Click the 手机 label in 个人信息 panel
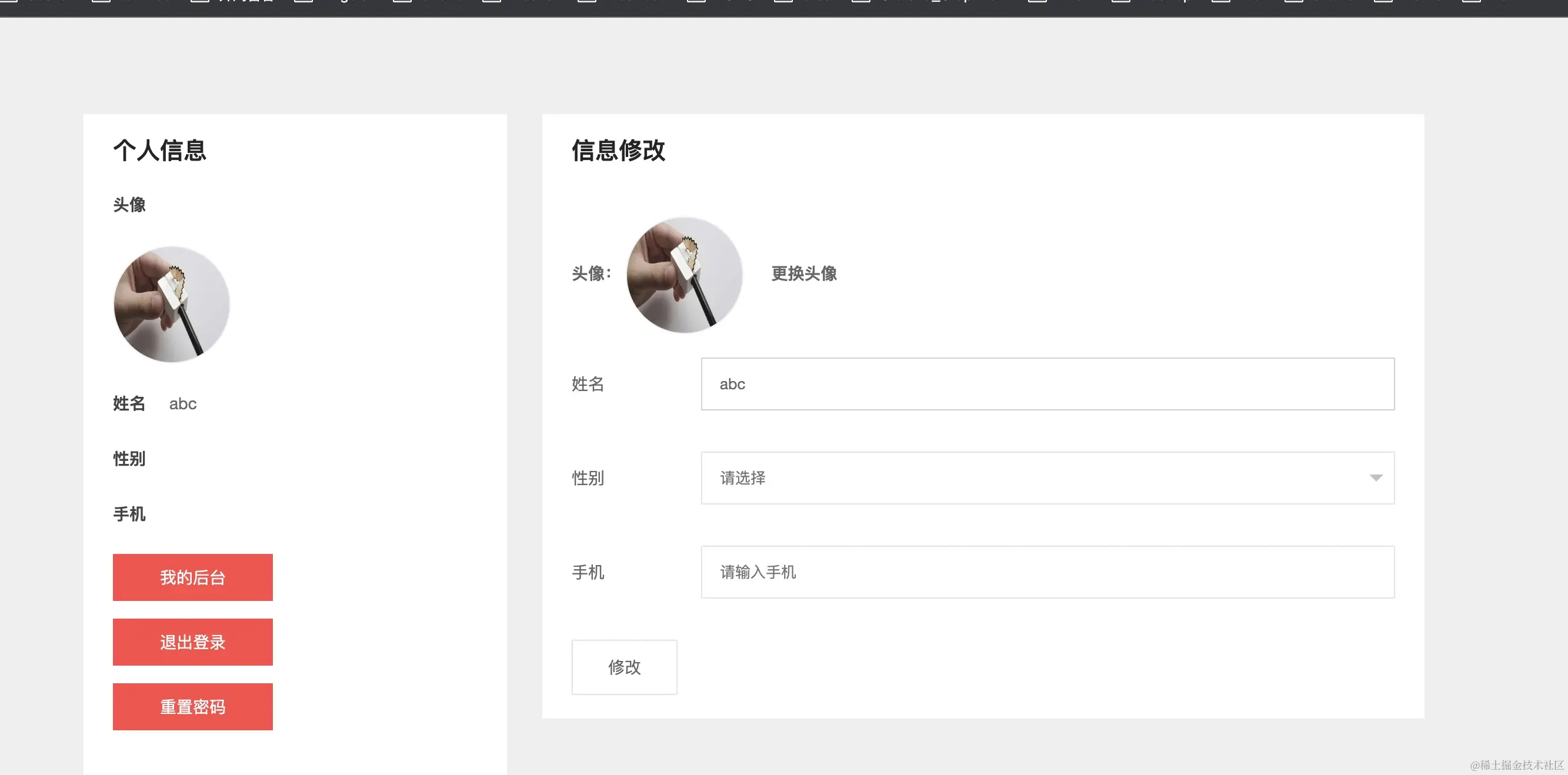Image resolution: width=1568 pixels, height=775 pixels. point(128,514)
